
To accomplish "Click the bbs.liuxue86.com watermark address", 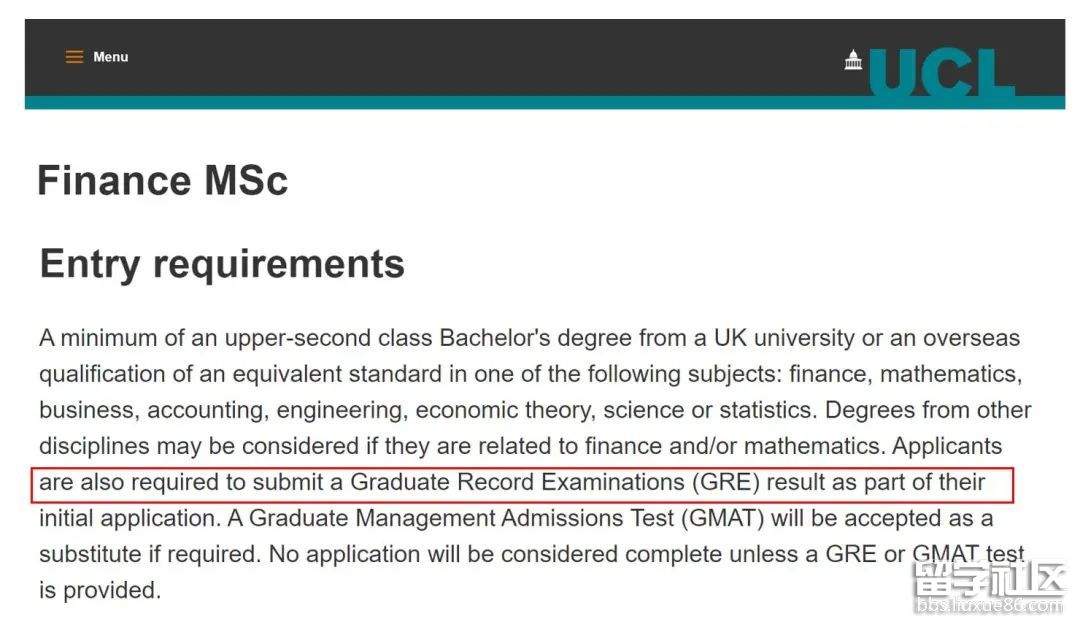I will pos(989,606).
